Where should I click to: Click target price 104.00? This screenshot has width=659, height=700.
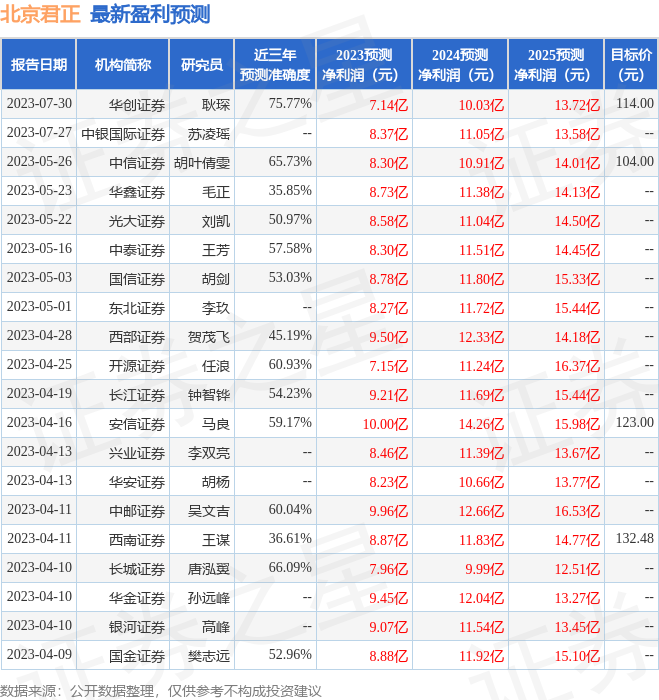pyautogui.click(x=634, y=162)
